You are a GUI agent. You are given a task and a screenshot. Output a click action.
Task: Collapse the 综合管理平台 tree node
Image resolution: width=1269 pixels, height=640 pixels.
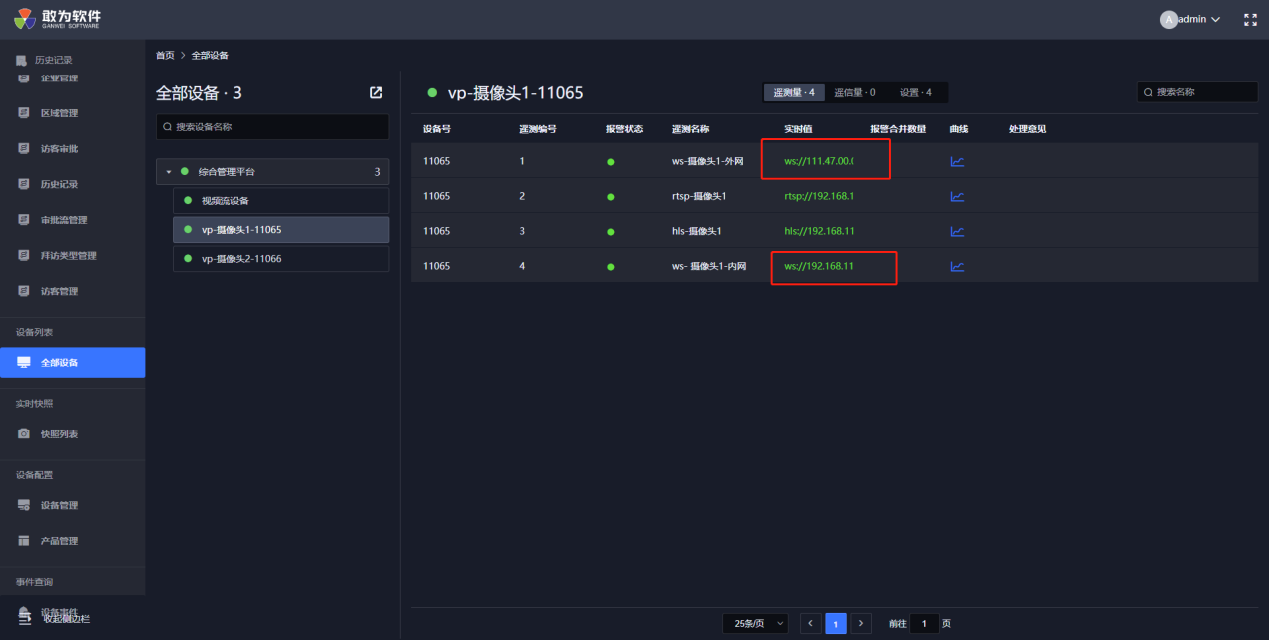pos(169,172)
